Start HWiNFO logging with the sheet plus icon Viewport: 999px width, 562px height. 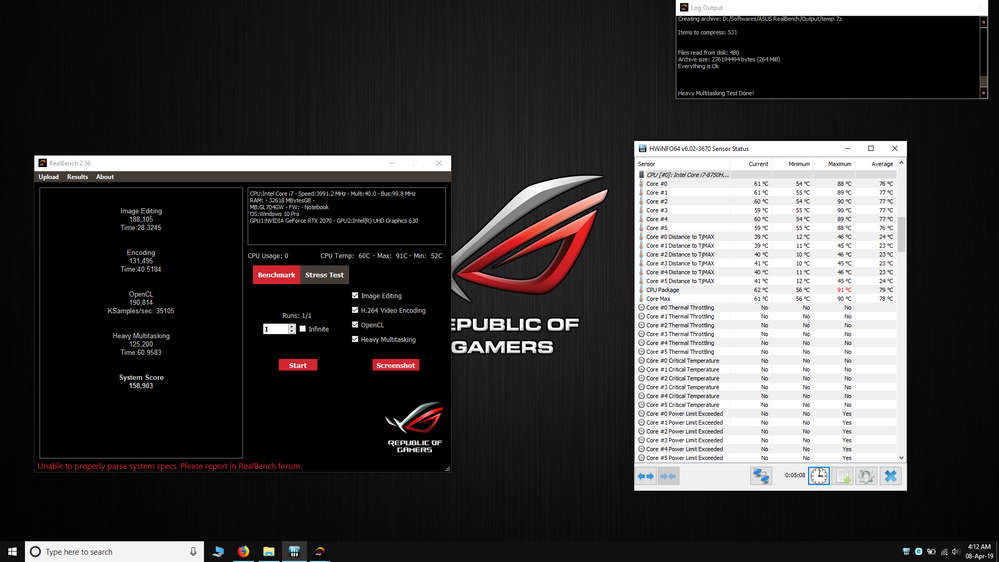(x=843, y=476)
